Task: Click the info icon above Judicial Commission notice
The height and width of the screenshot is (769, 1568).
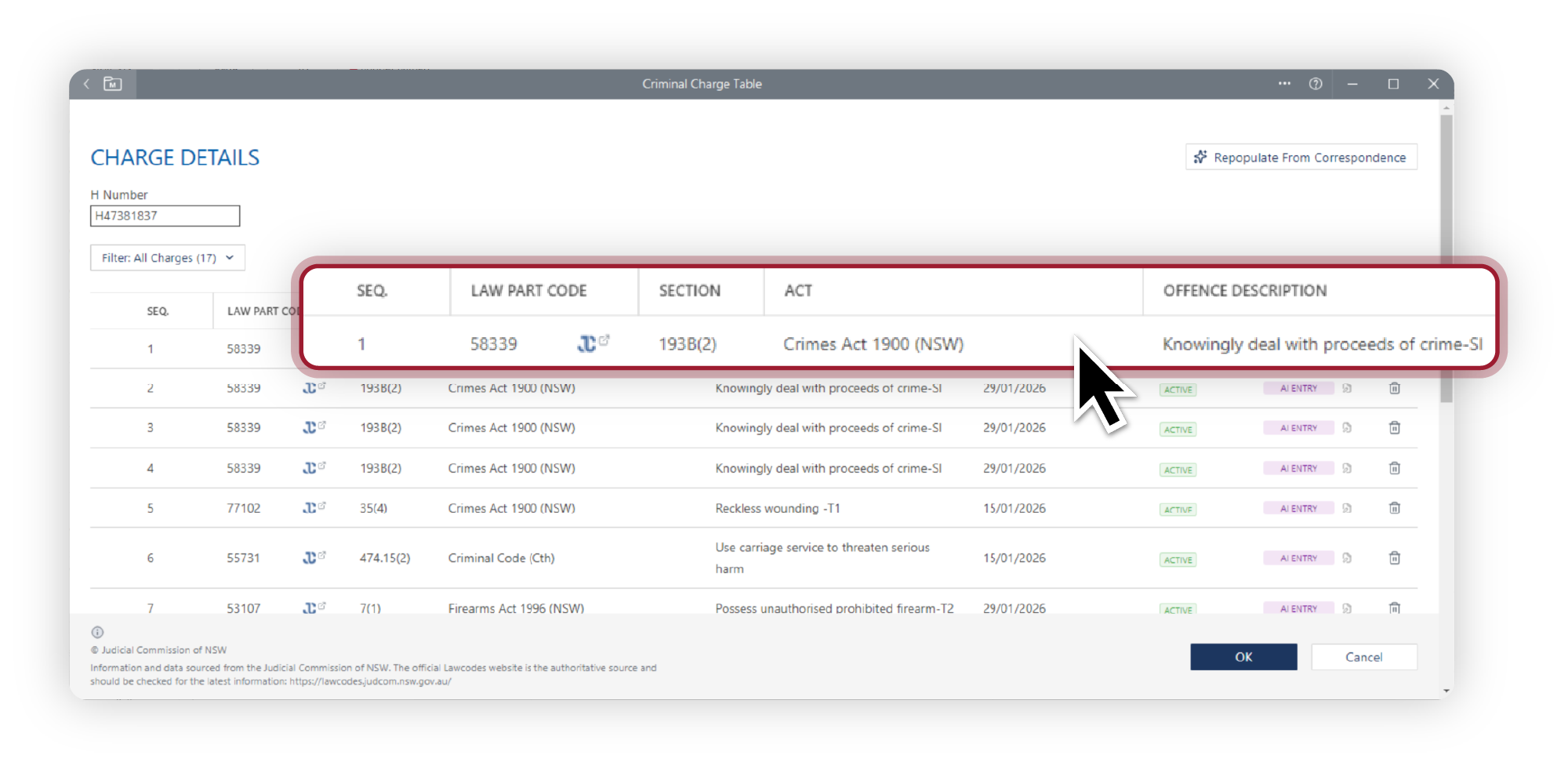Action: [x=97, y=632]
